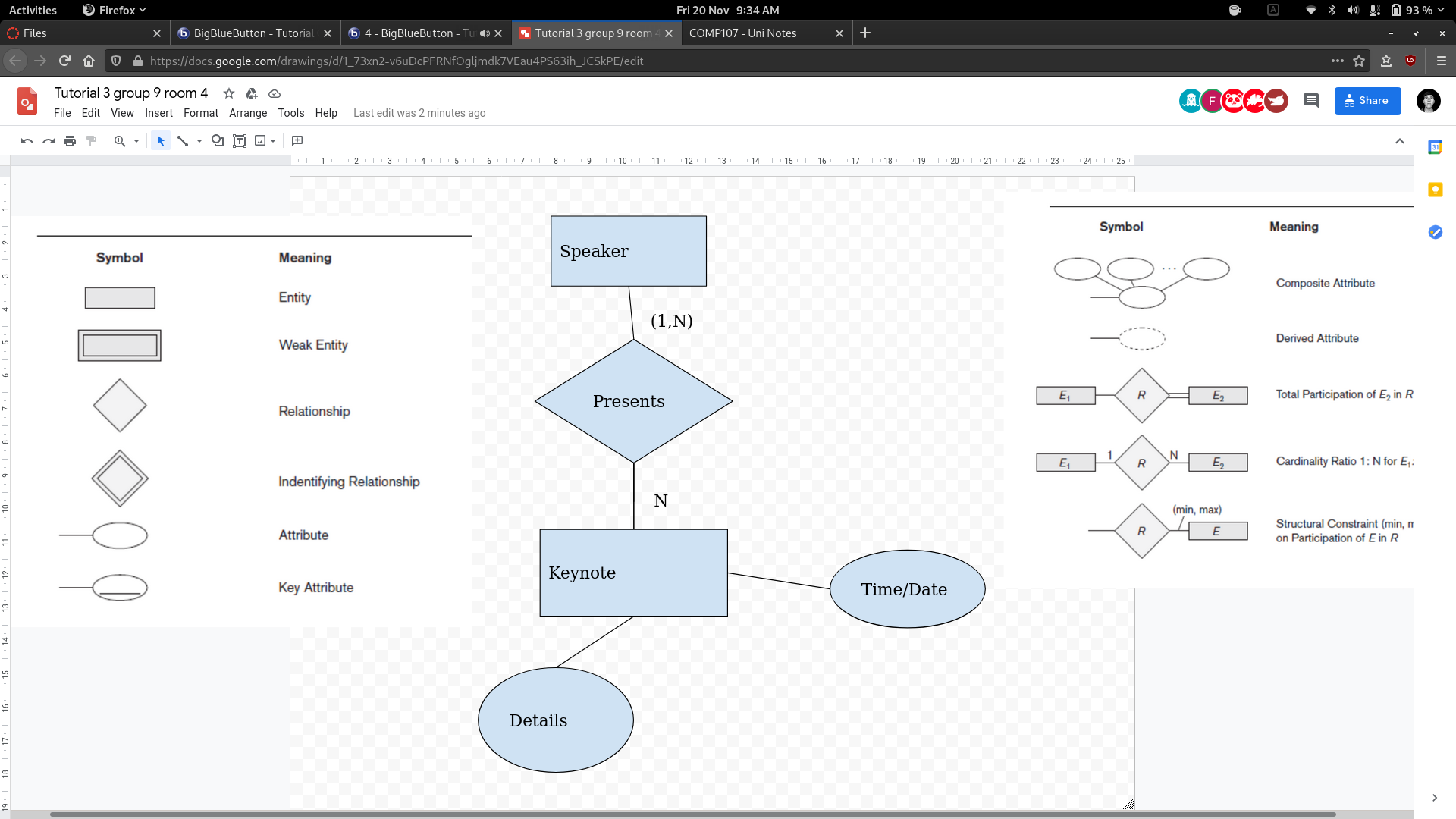1456x819 pixels.
Task: Select the Text box tool
Action: (x=240, y=141)
